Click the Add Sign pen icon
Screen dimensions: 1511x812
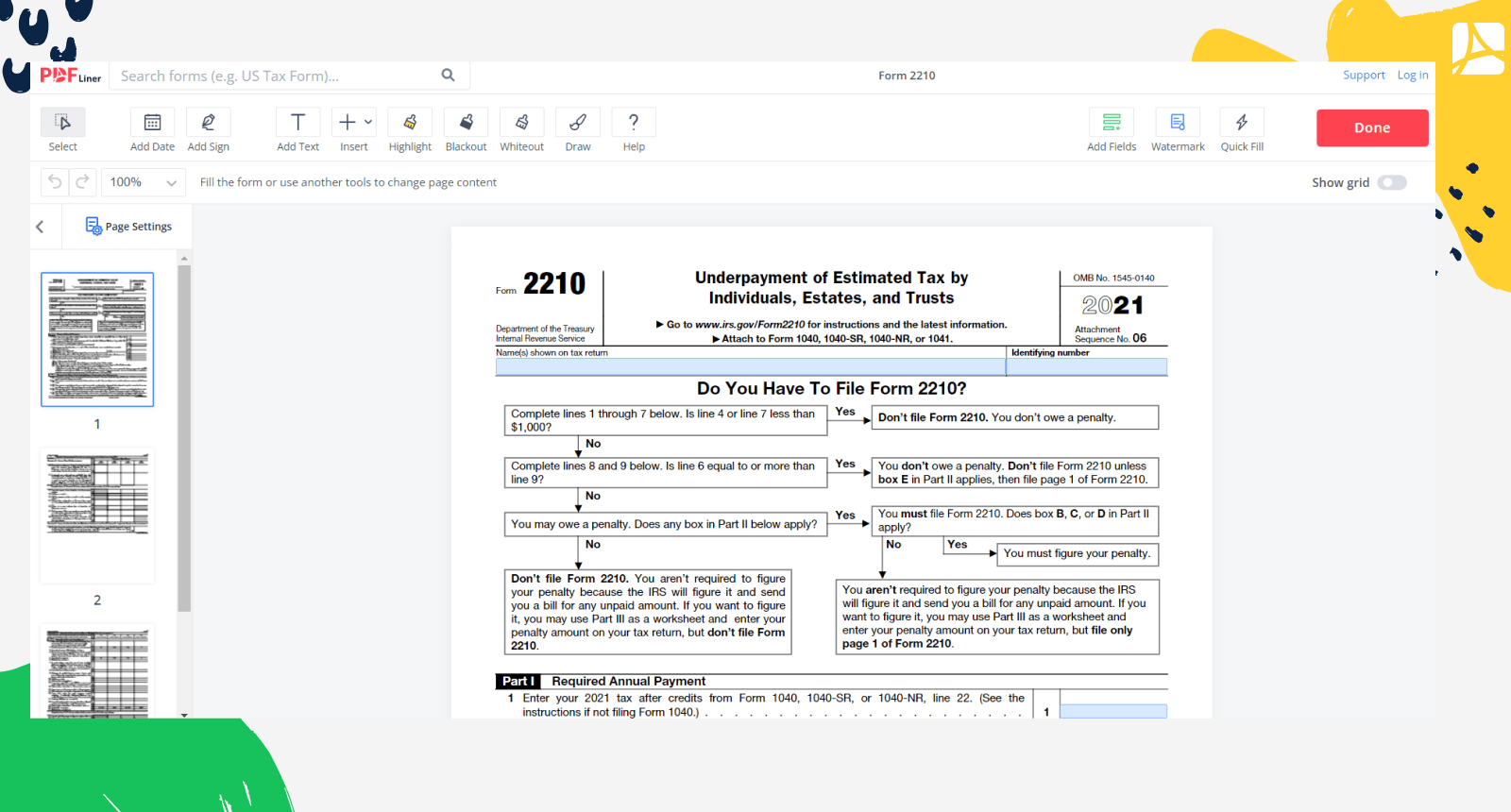click(208, 123)
